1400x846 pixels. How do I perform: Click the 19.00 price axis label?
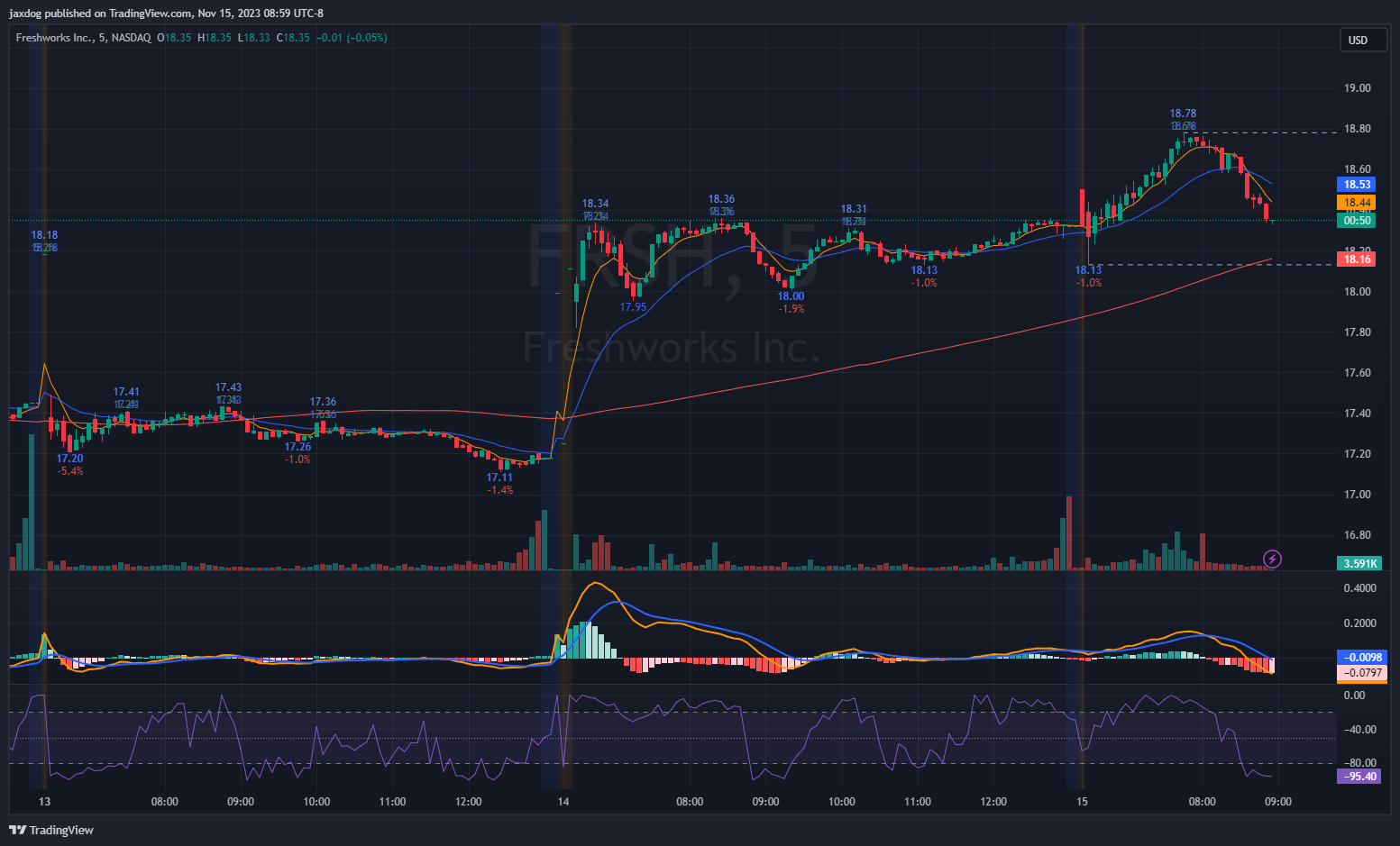pyautogui.click(x=1358, y=88)
